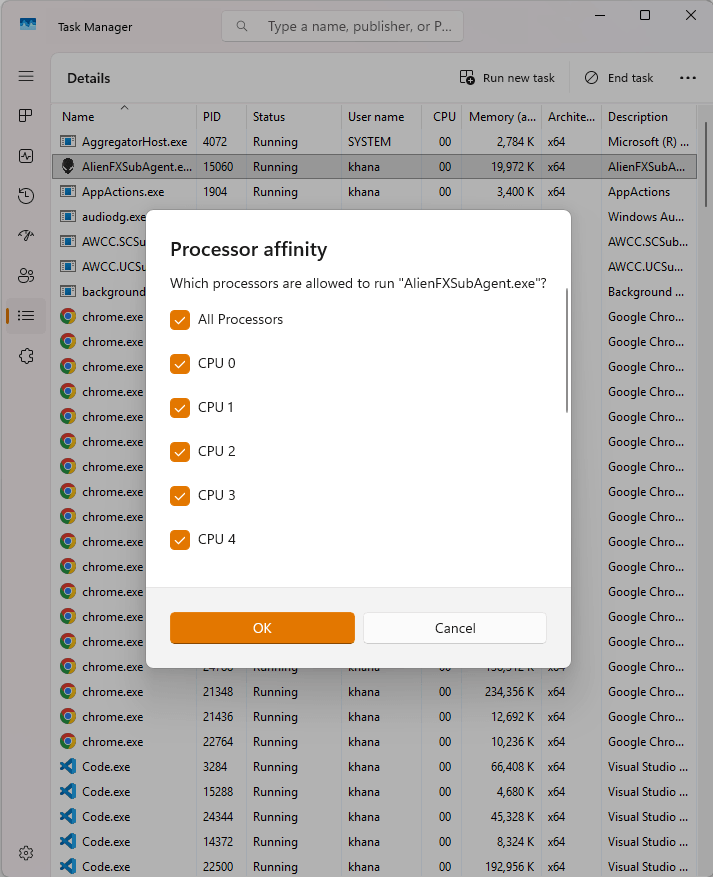
Task: Select AppActions.exe row name
Action: 123,191
